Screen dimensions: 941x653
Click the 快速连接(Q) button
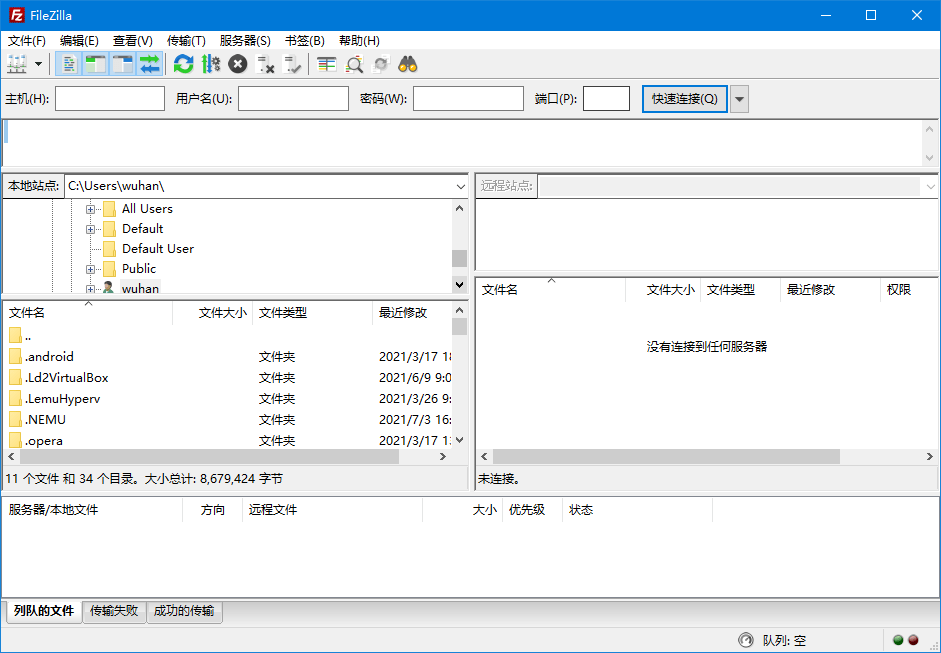point(684,98)
